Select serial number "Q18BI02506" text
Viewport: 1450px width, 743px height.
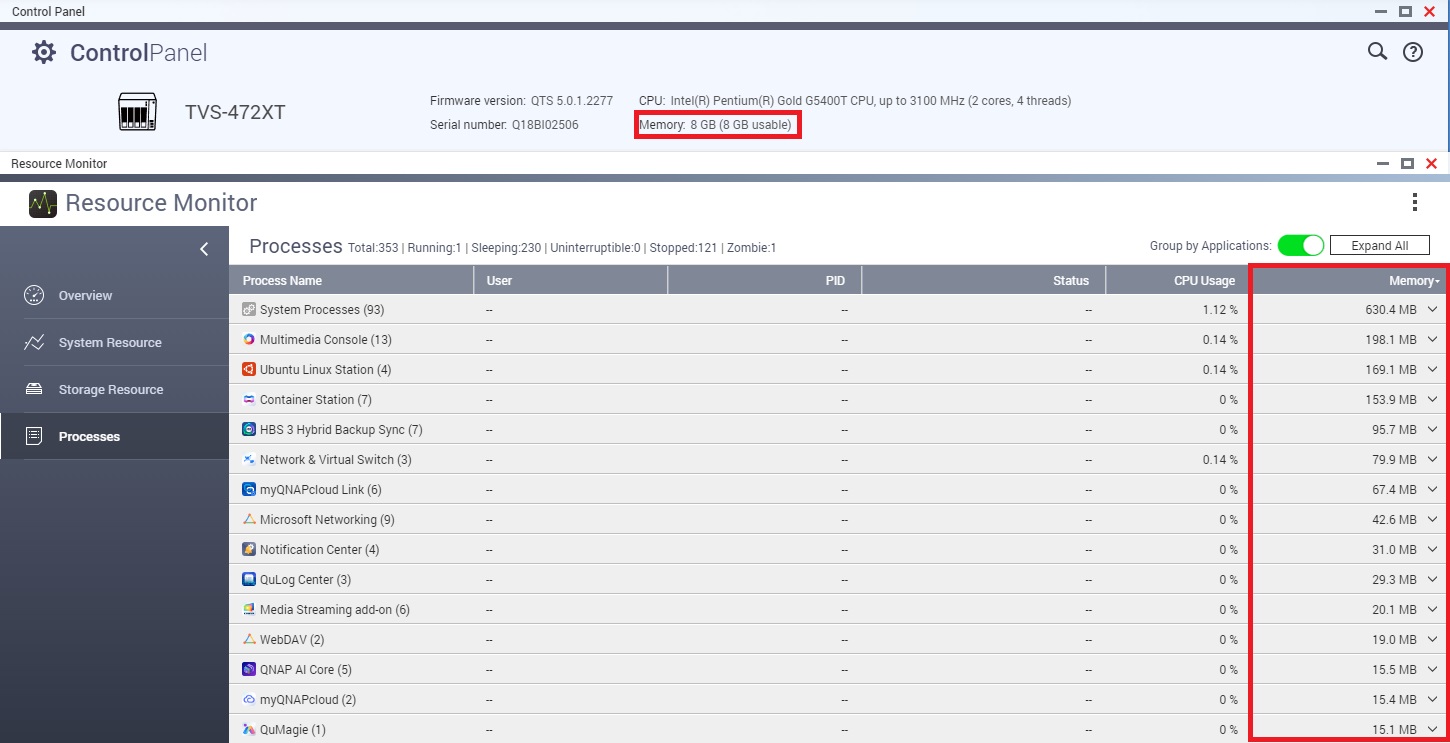(545, 125)
